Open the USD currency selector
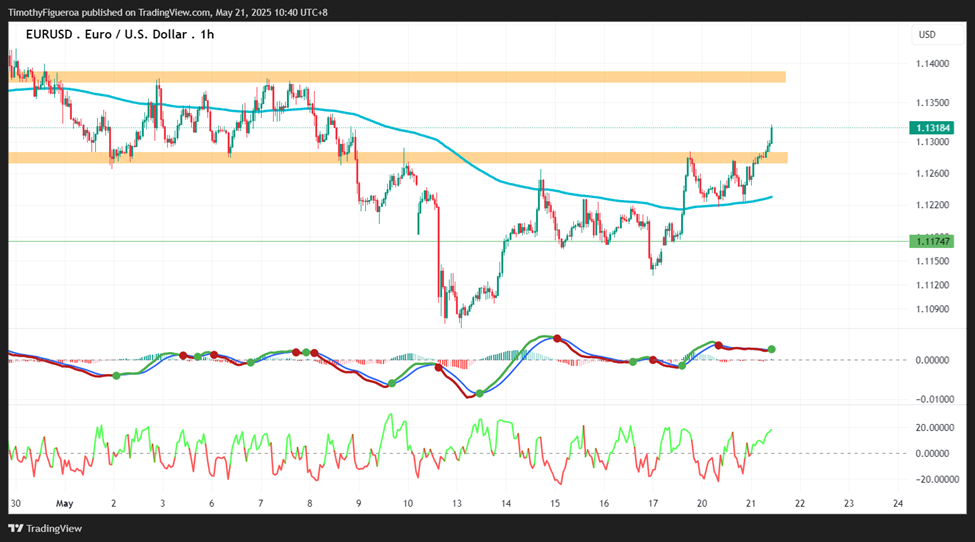The image size is (975, 542). [x=927, y=35]
